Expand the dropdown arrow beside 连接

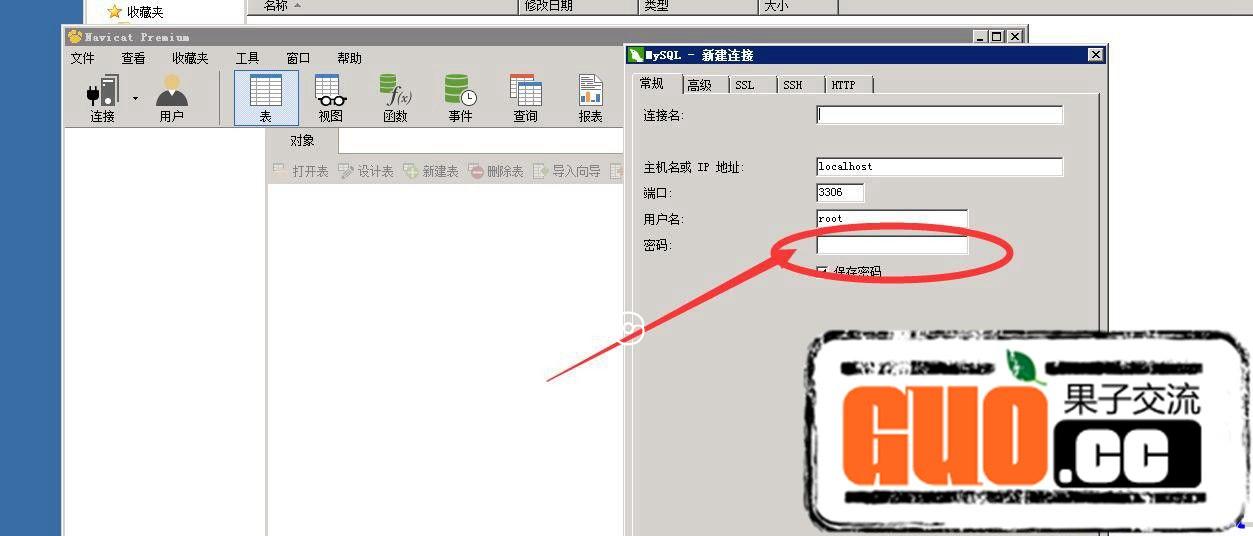135,98
